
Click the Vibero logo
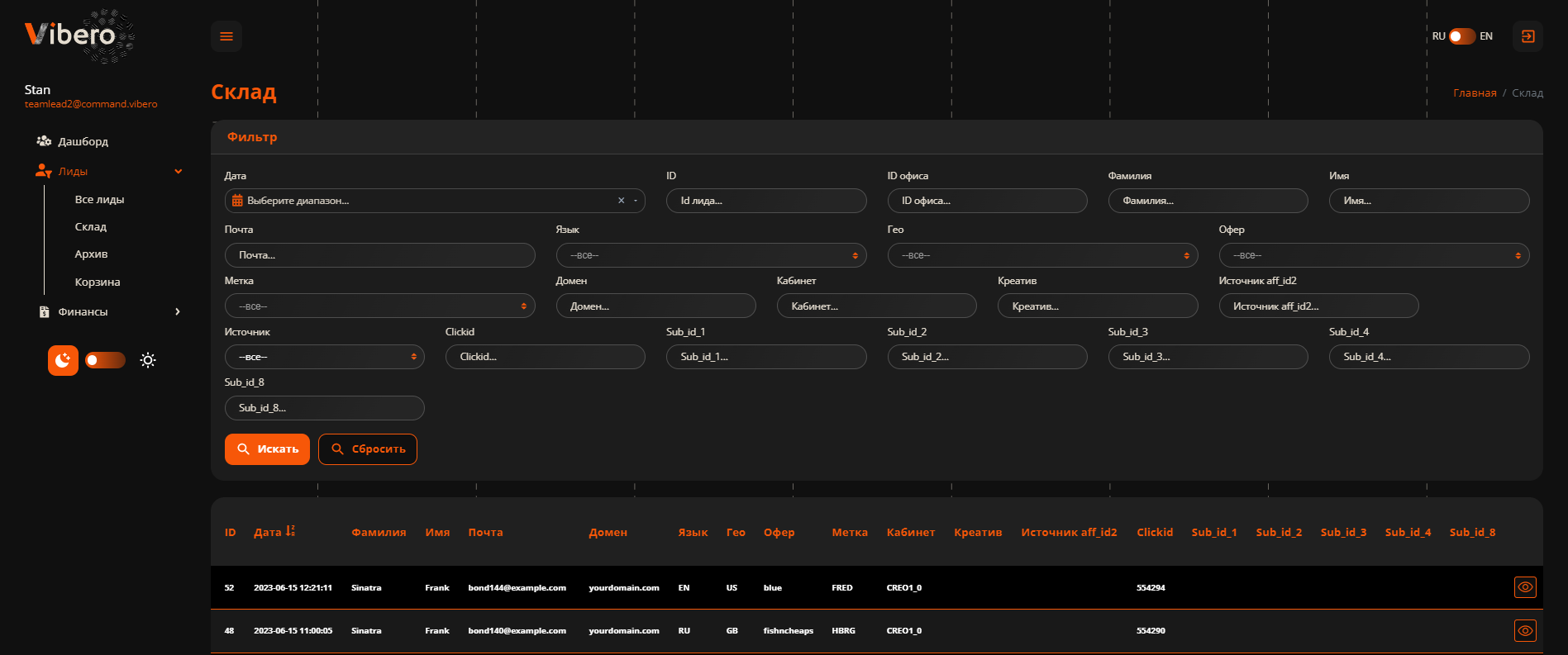click(79, 36)
